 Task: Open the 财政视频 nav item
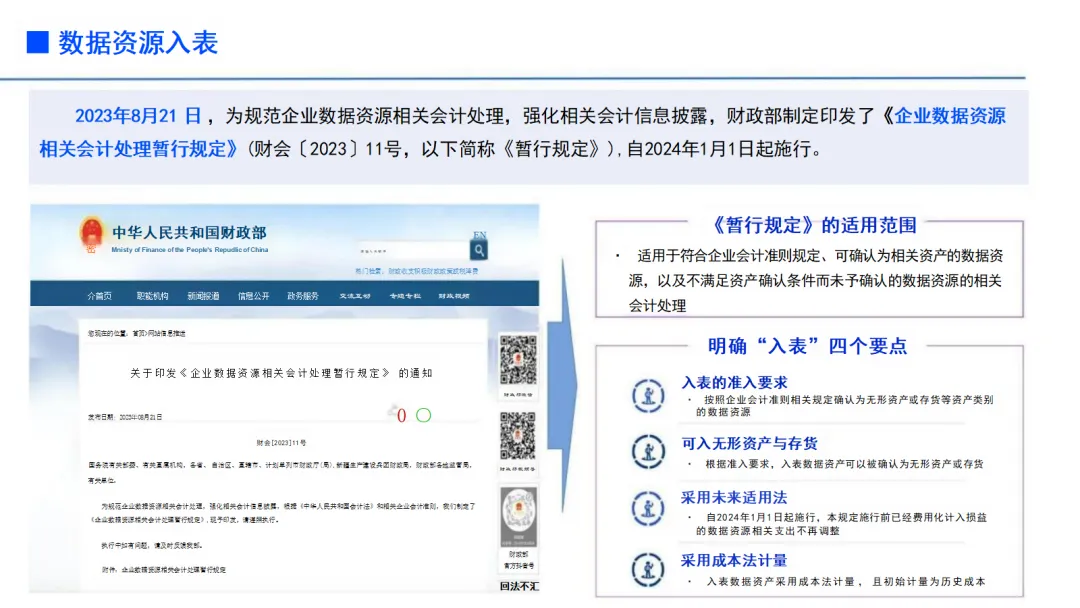click(x=454, y=295)
